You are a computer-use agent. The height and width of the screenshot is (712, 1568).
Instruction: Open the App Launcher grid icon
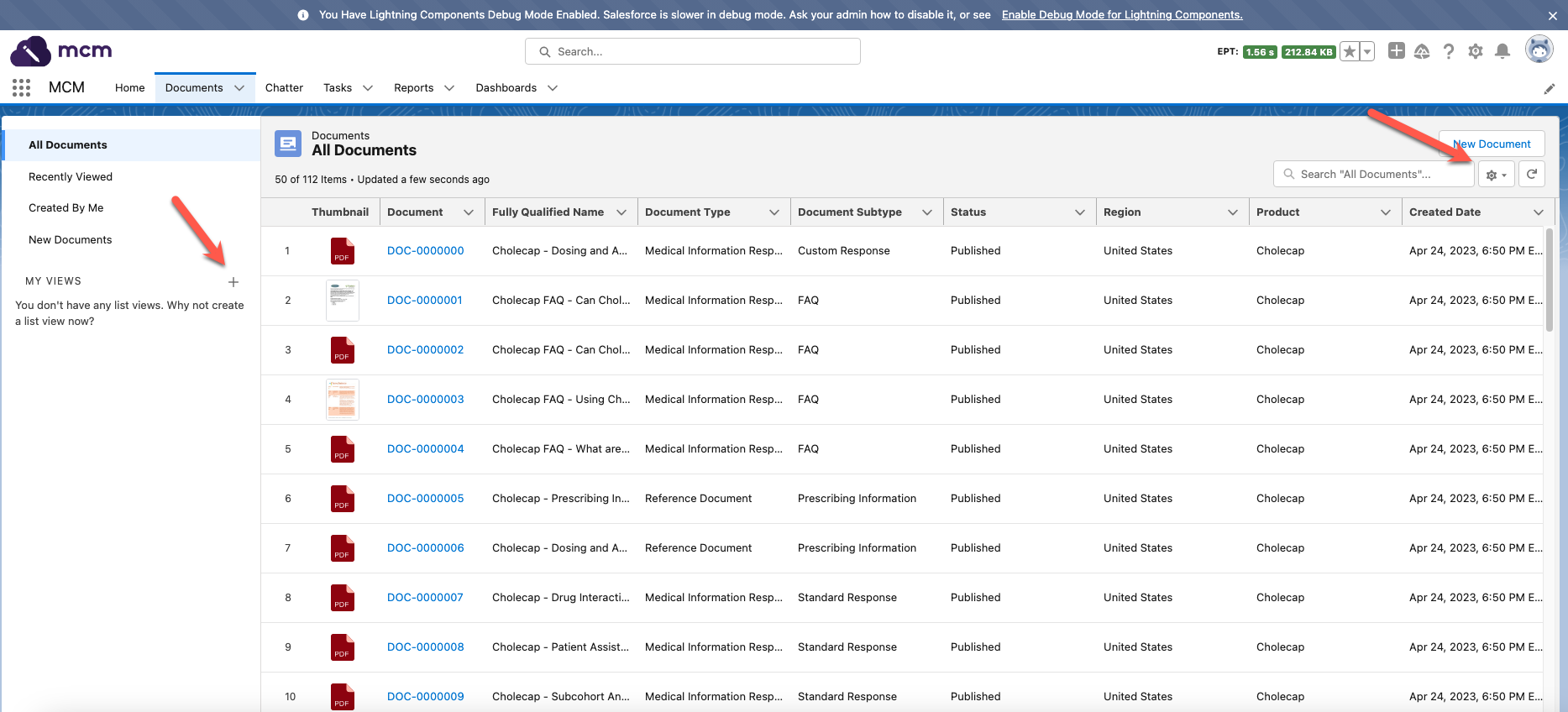coord(21,87)
